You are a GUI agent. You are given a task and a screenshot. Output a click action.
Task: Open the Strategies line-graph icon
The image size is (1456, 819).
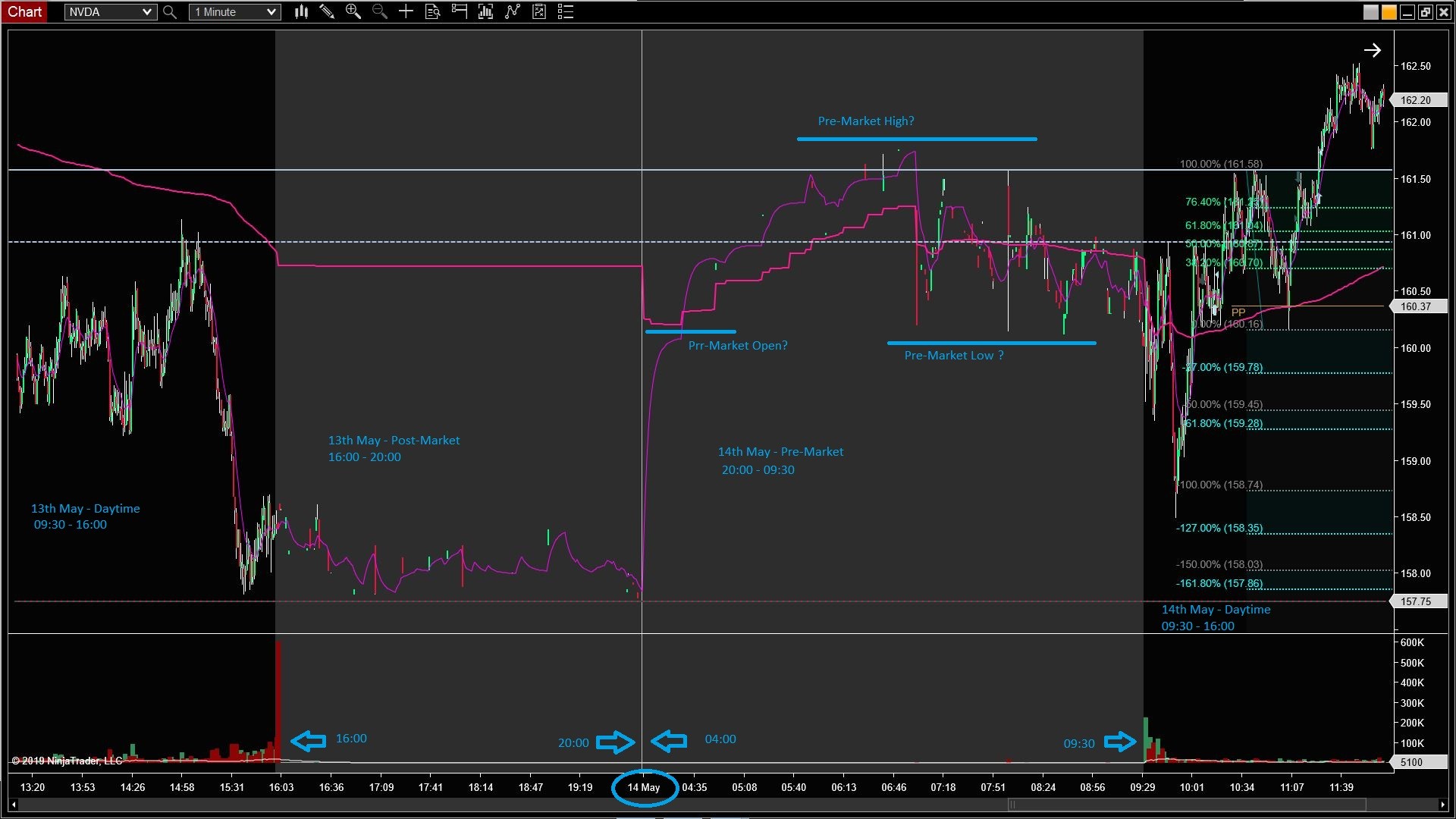[513, 11]
